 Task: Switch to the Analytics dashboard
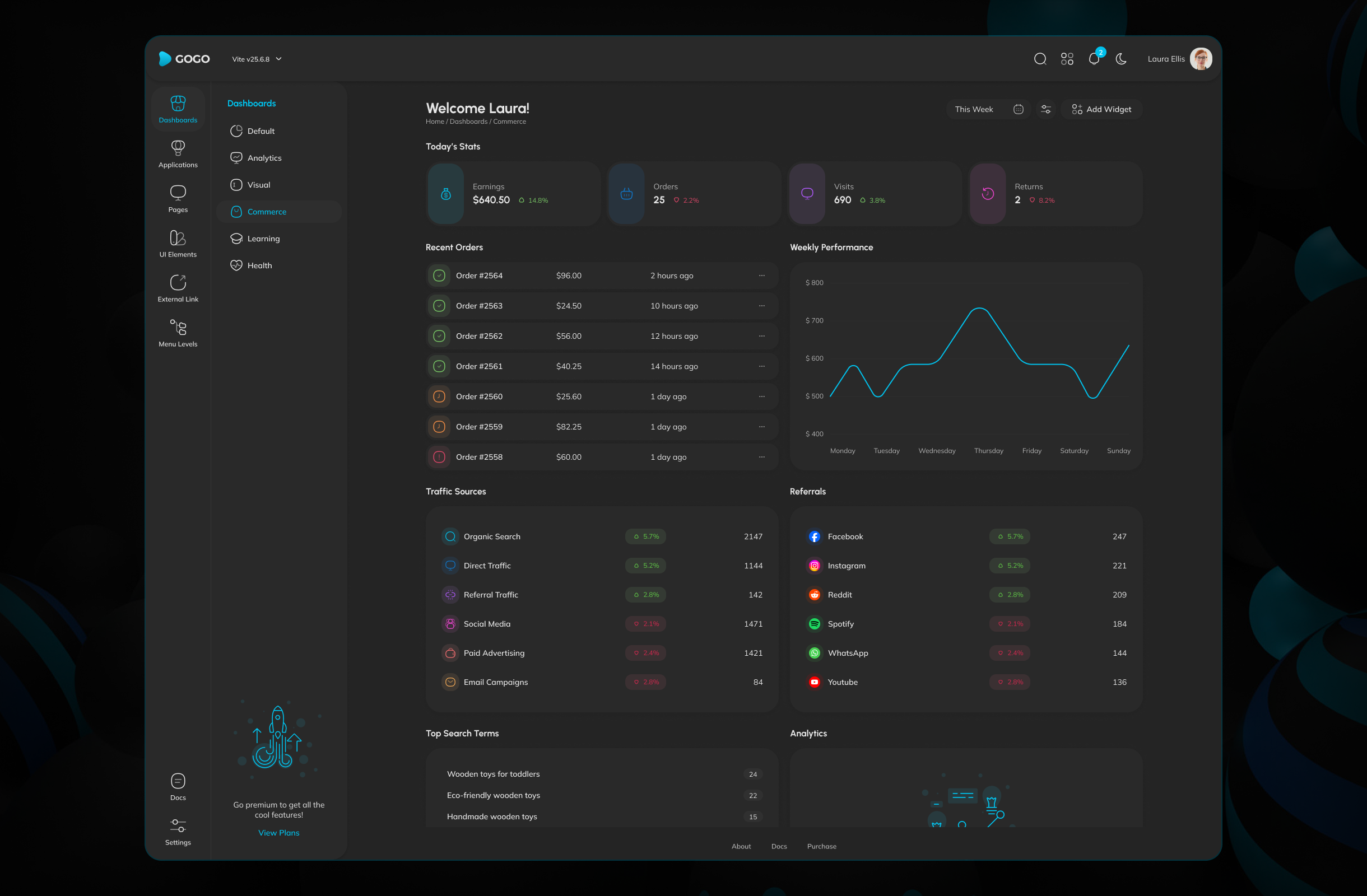(x=265, y=157)
